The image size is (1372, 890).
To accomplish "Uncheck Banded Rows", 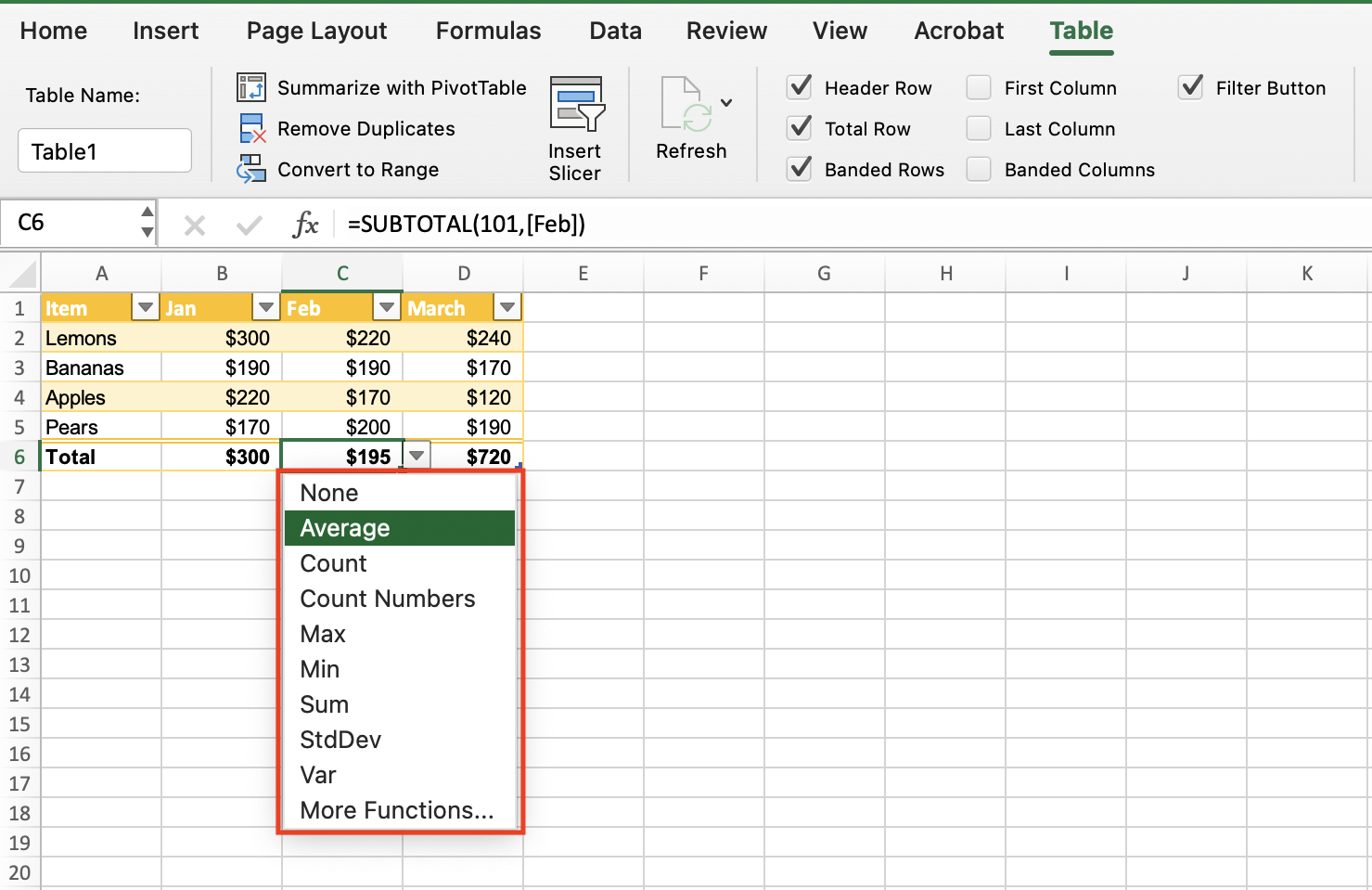I will tap(799, 169).
